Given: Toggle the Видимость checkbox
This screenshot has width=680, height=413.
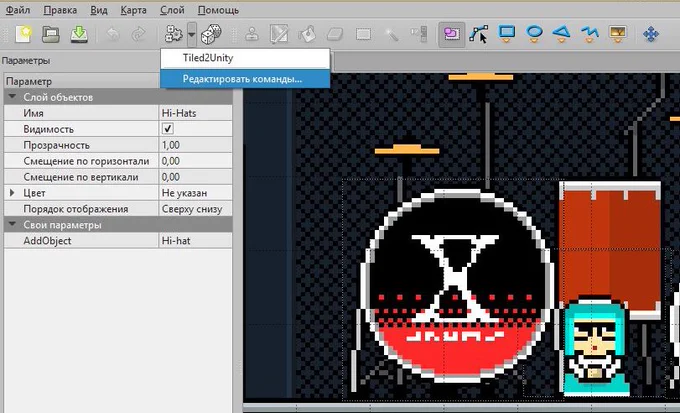Looking at the screenshot, I should click(x=168, y=129).
